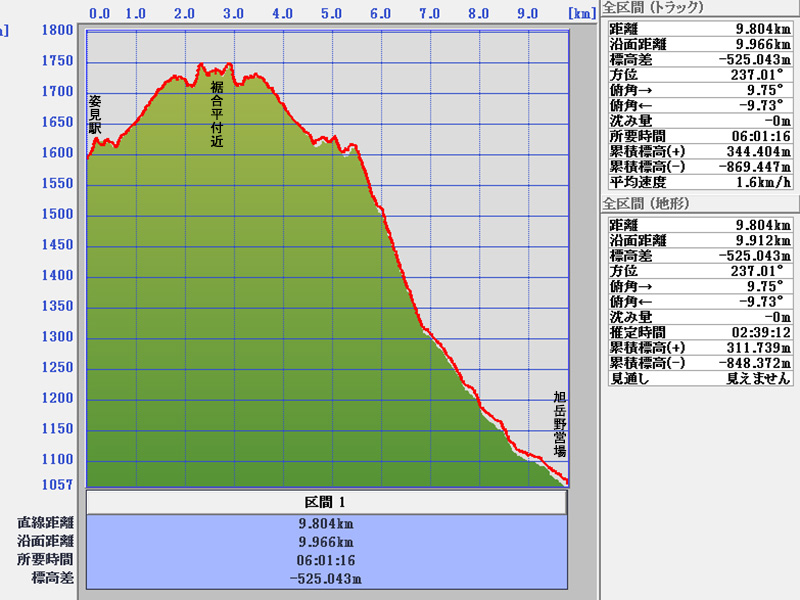The width and height of the screenshot is (800, 600).
Task: Click the 直線距離 value in the bottom table
Action: pyautogui.click(x=326, y=523)
